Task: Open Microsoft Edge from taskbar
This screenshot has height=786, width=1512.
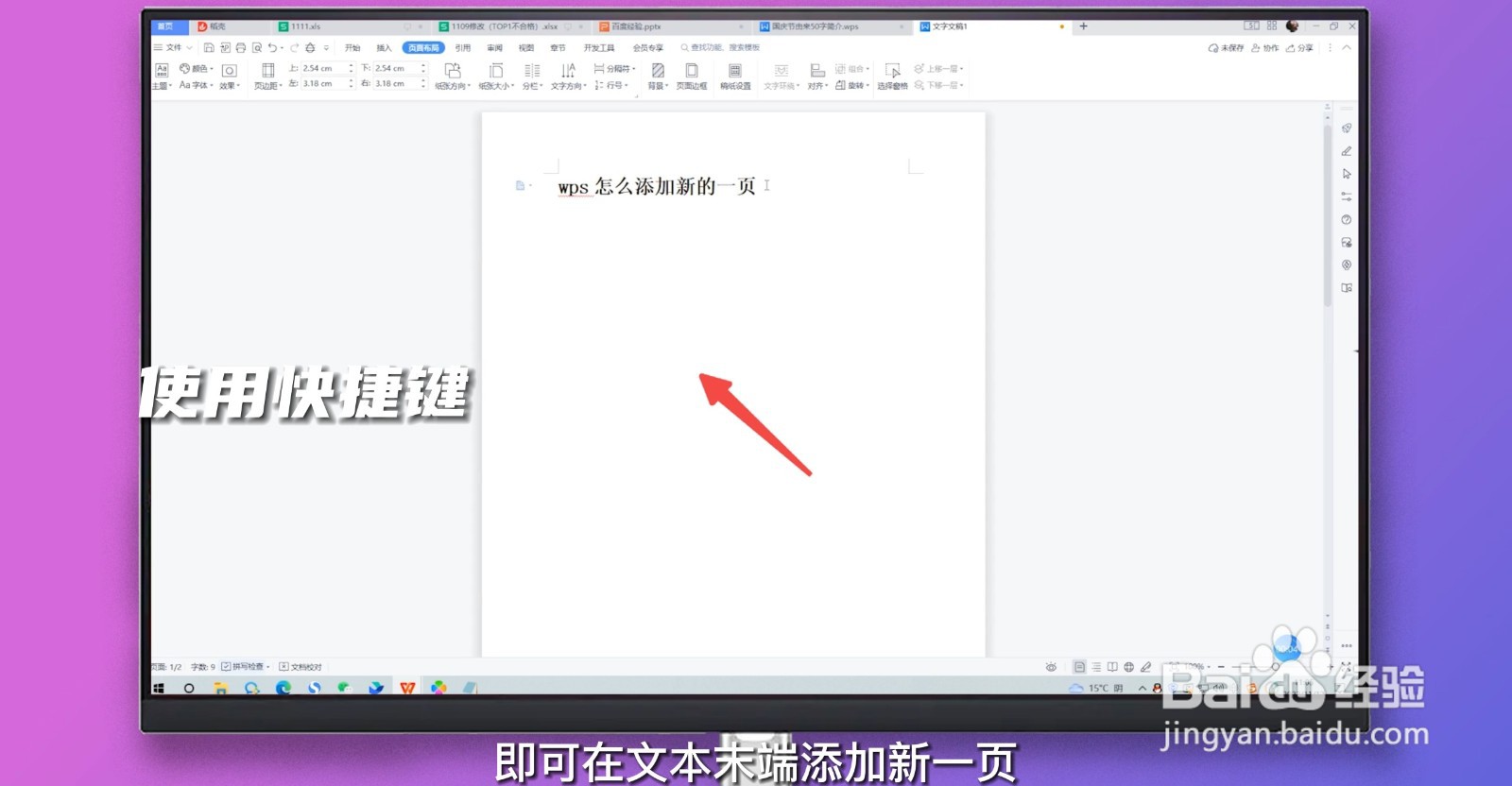Action: [283, 688]
